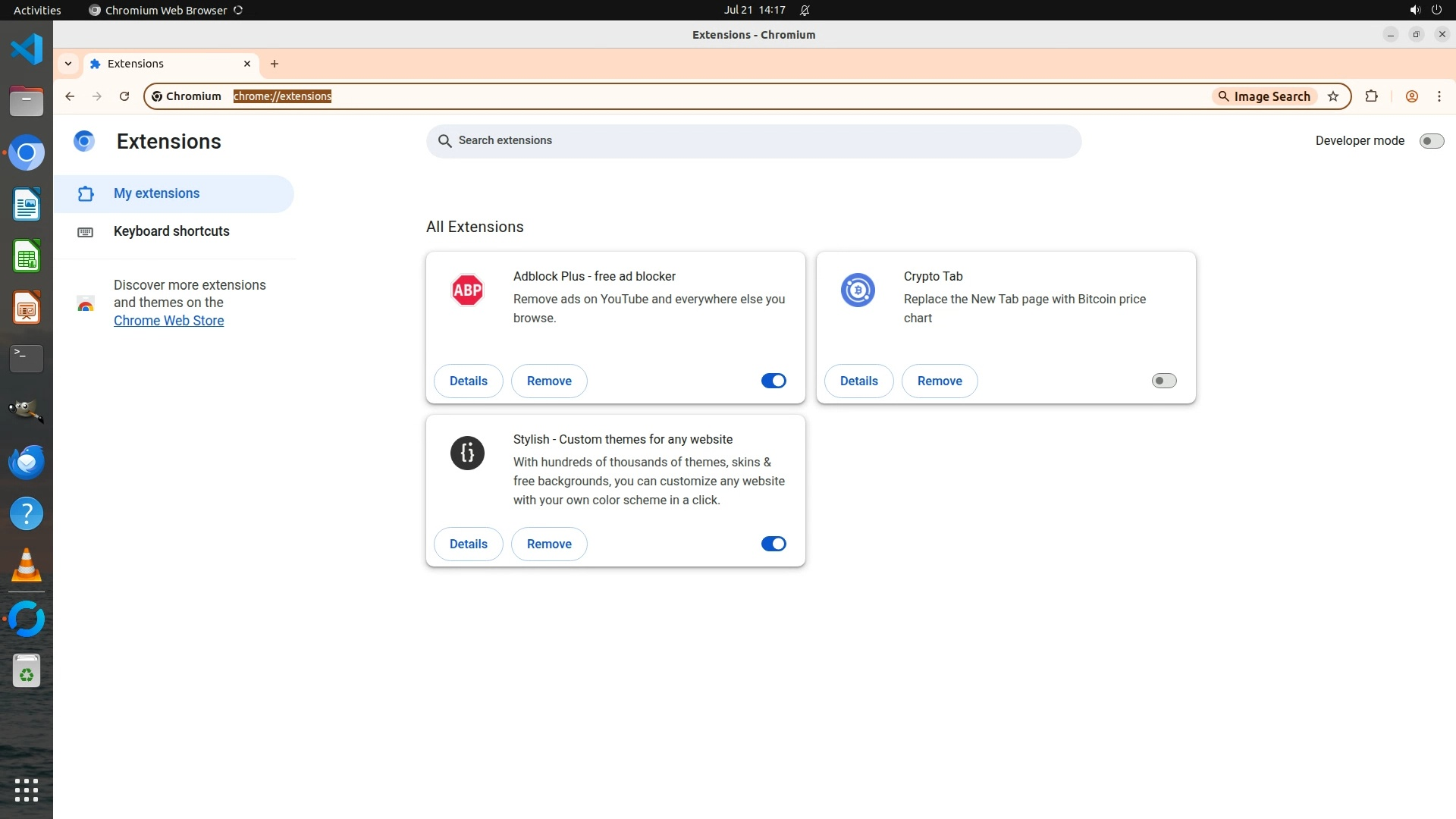Click the Search extensions field
This screenshot has width=1456, height=819.
[753, 141]
